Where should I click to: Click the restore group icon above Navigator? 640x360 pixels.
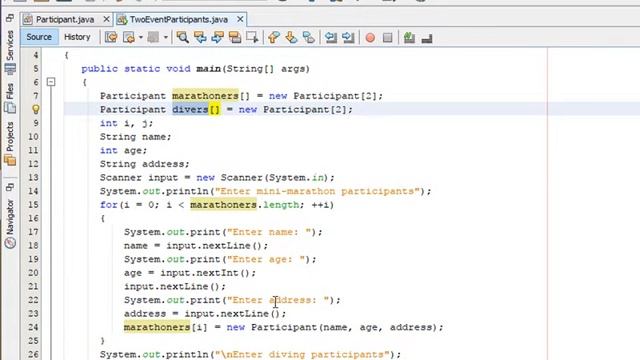click(x=10, y=187)
